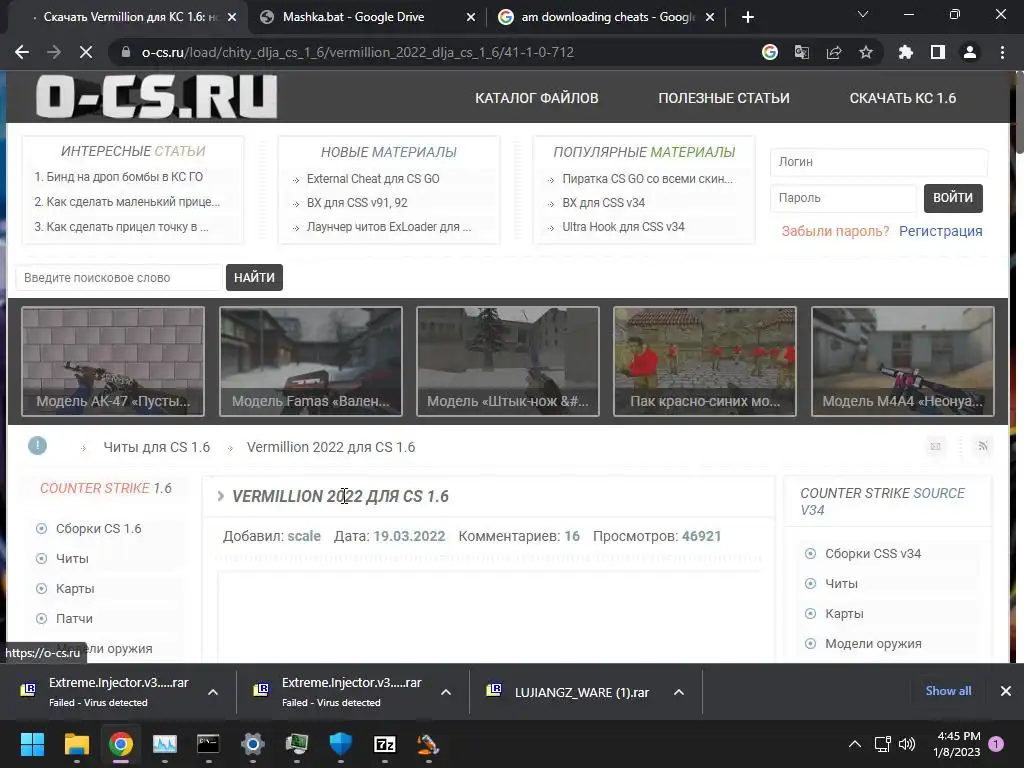
Task: Open the Модель Famas thumbnail
Action: (310, 361)
